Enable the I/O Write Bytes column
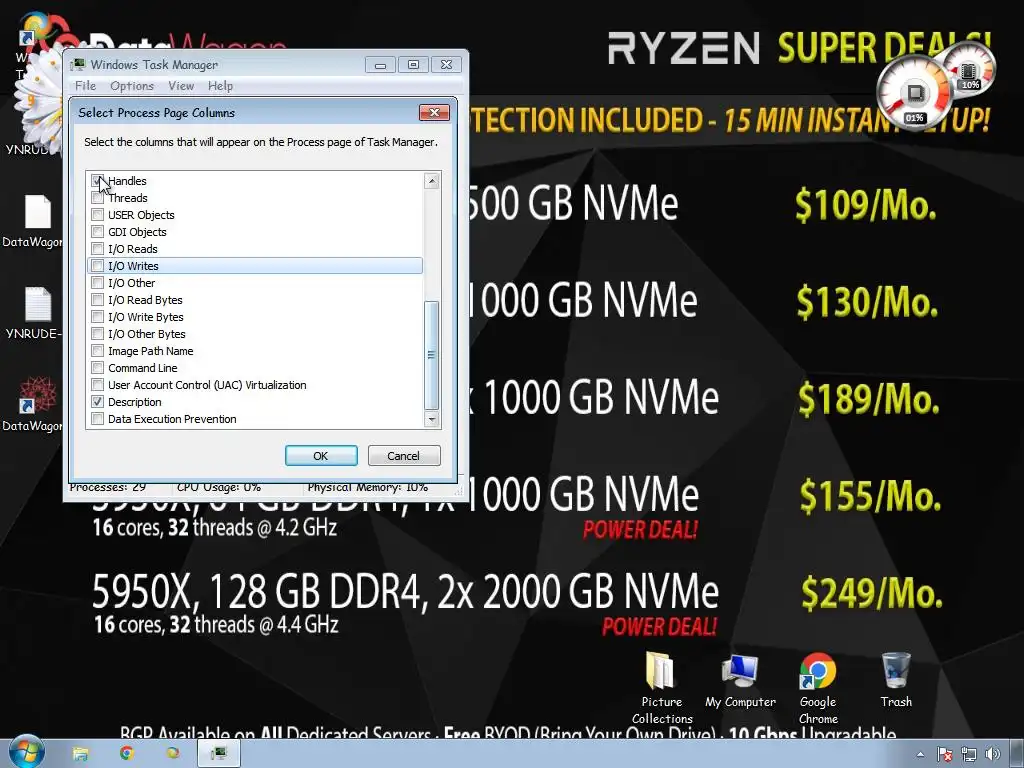This screenshot has width=1024, height=768. click(x=97, y=317)
